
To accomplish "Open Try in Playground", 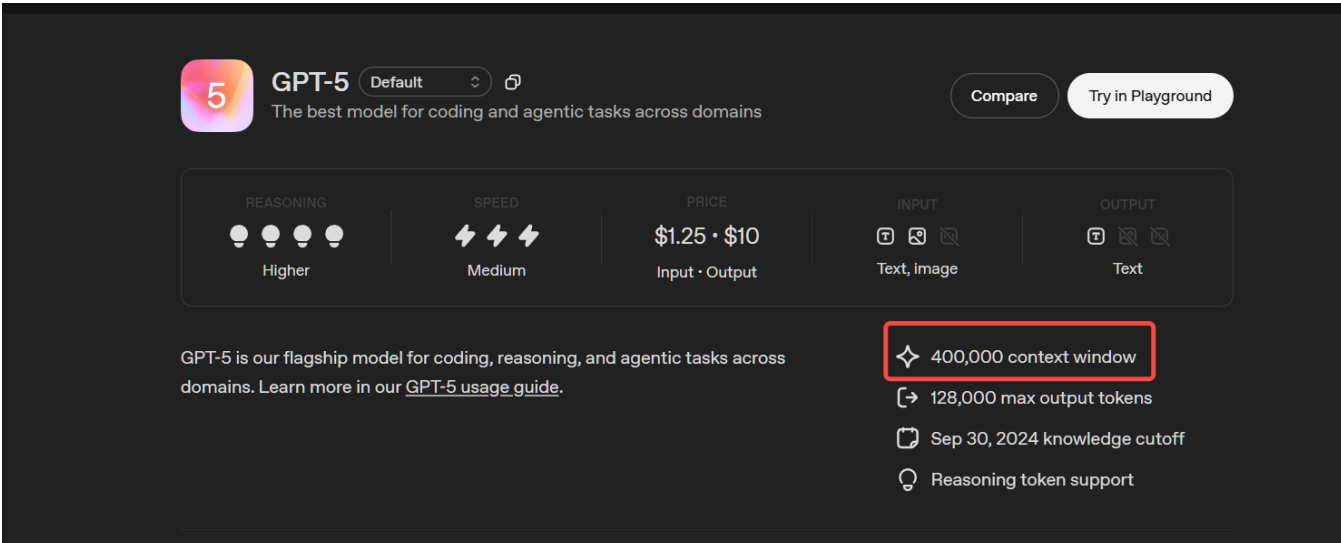I will click(1150, 96).
